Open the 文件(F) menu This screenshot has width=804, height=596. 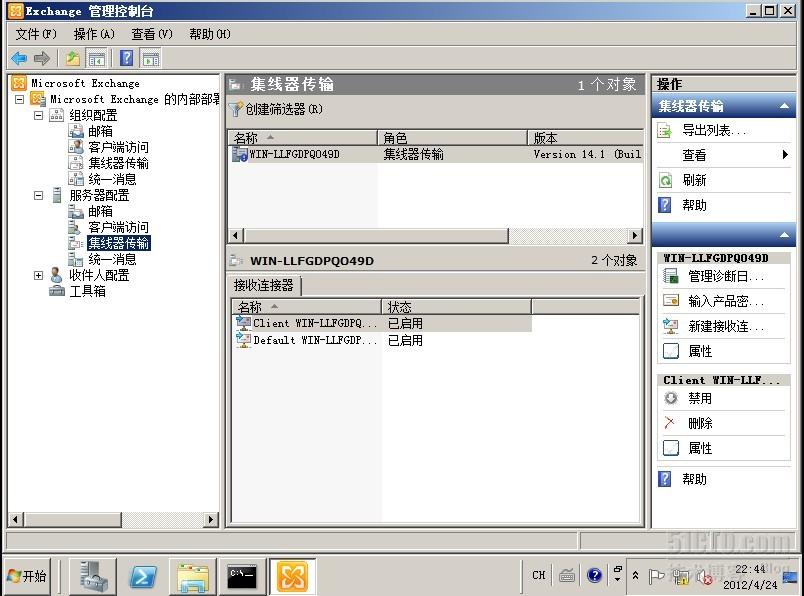36,34
